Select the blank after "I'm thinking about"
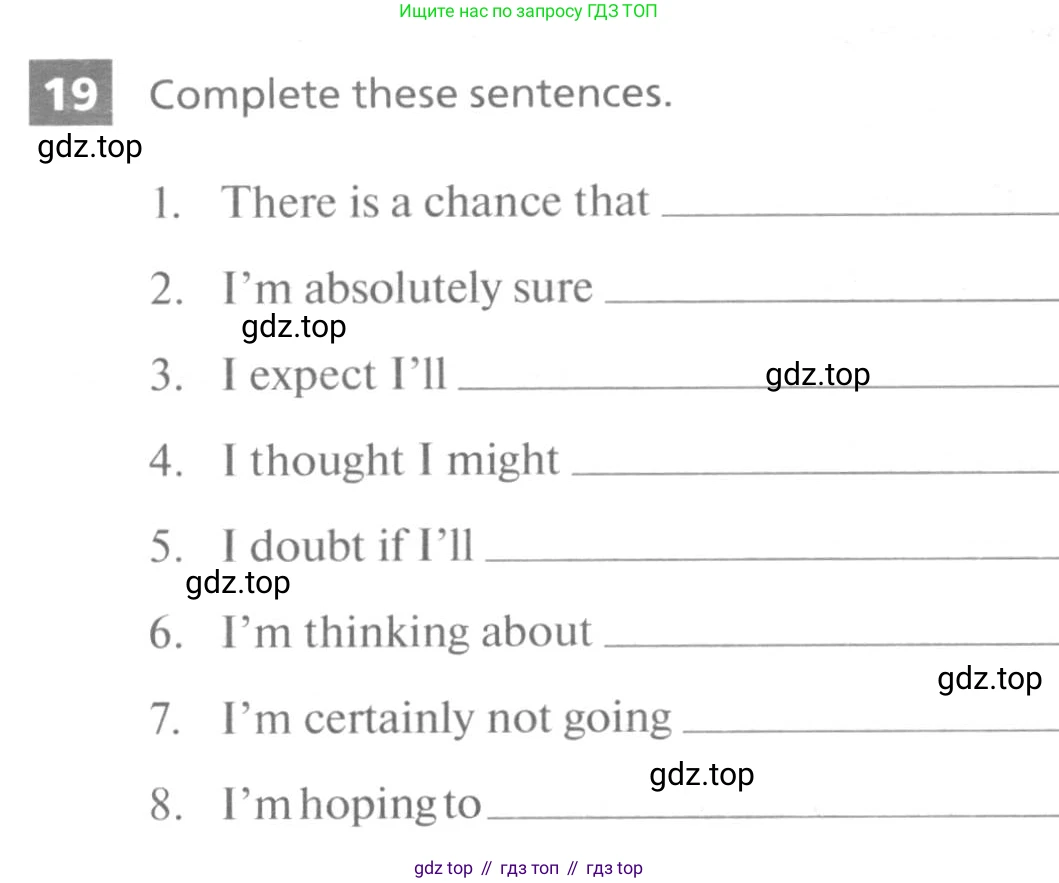 [x=830, y=642]
